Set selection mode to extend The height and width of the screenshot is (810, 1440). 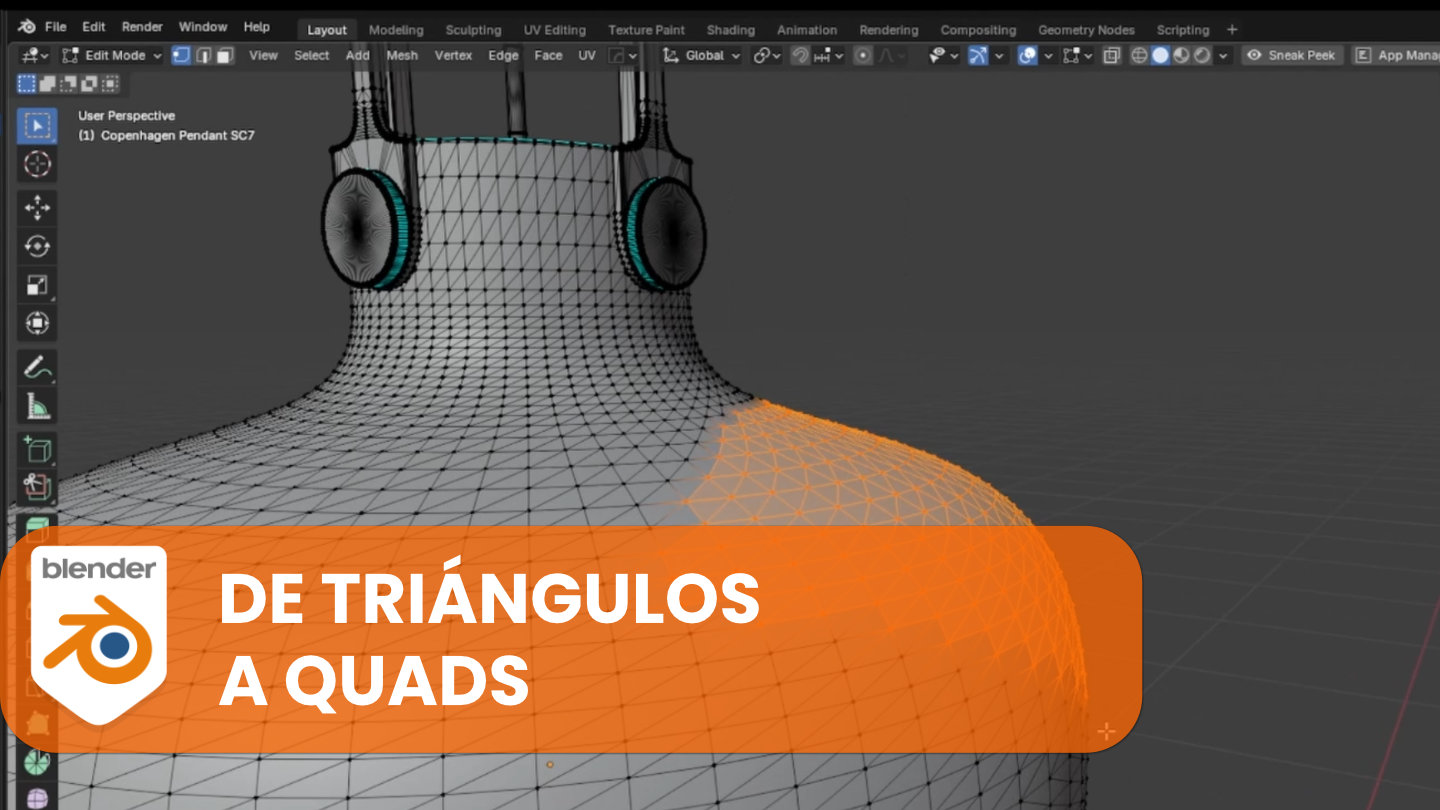click(x=48, y=84)
